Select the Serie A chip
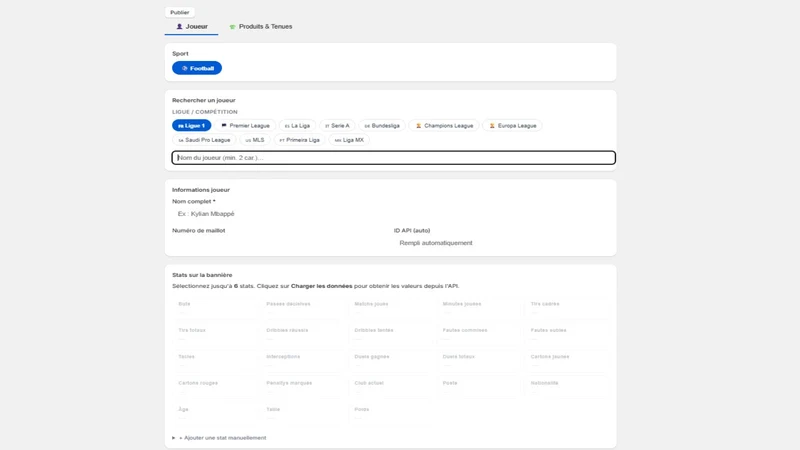Viewport: 800px width, 450px height. 337,126
